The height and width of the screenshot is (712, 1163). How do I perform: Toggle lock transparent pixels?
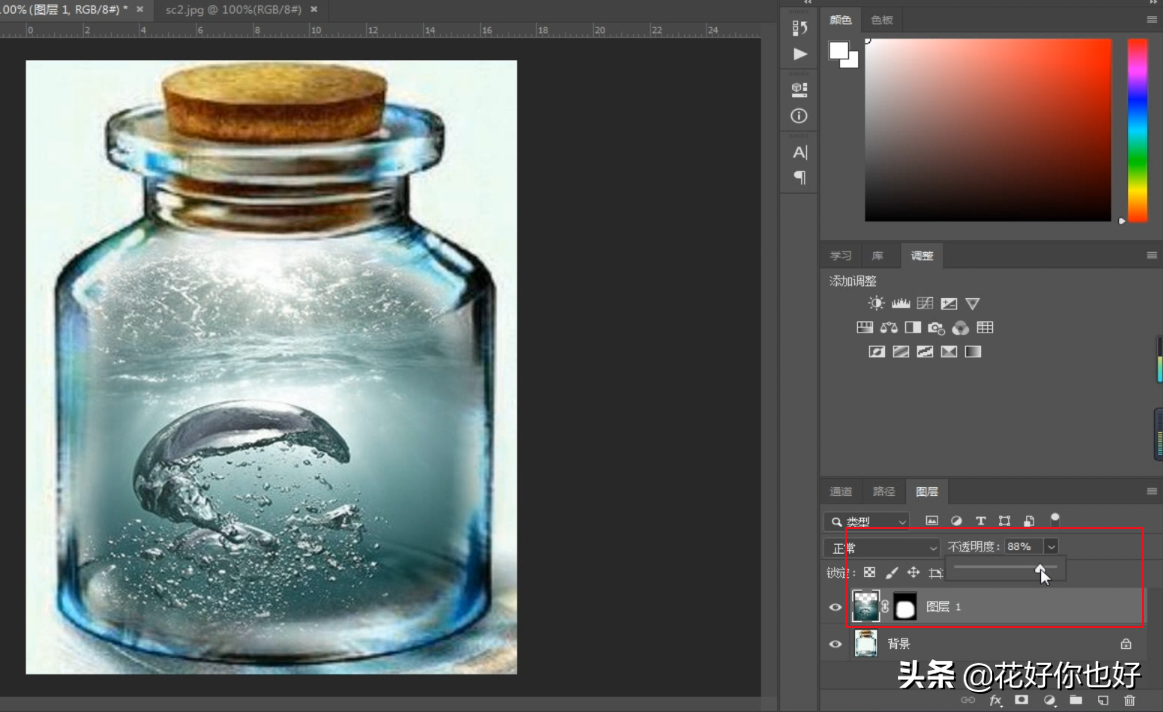[x=869, y=573]
